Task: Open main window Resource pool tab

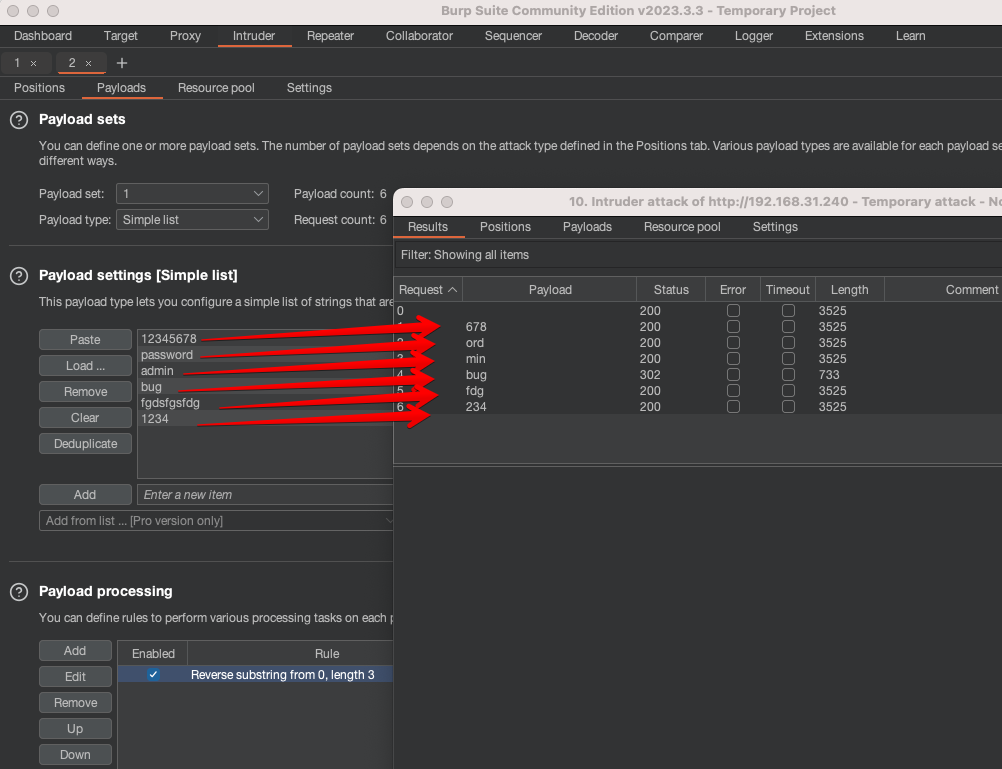Action: 216,88
